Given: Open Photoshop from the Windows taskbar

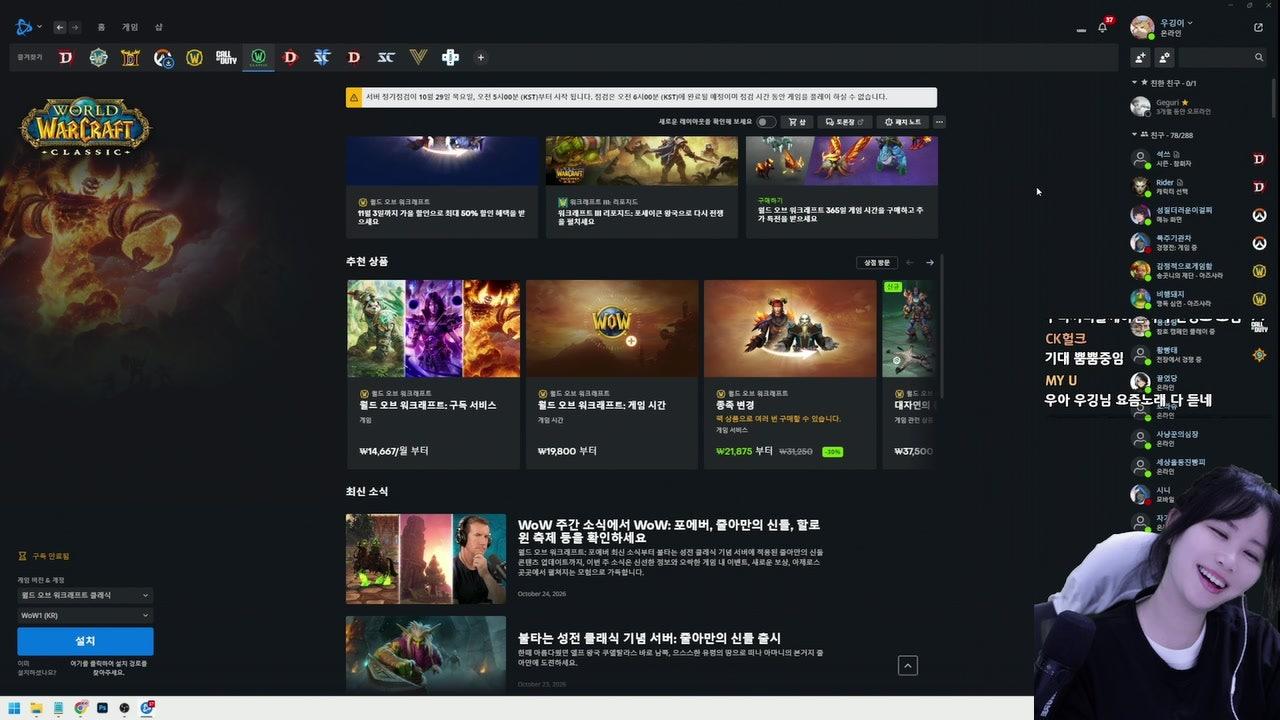Looking at the screenshot, I should (x=102, y=708).
